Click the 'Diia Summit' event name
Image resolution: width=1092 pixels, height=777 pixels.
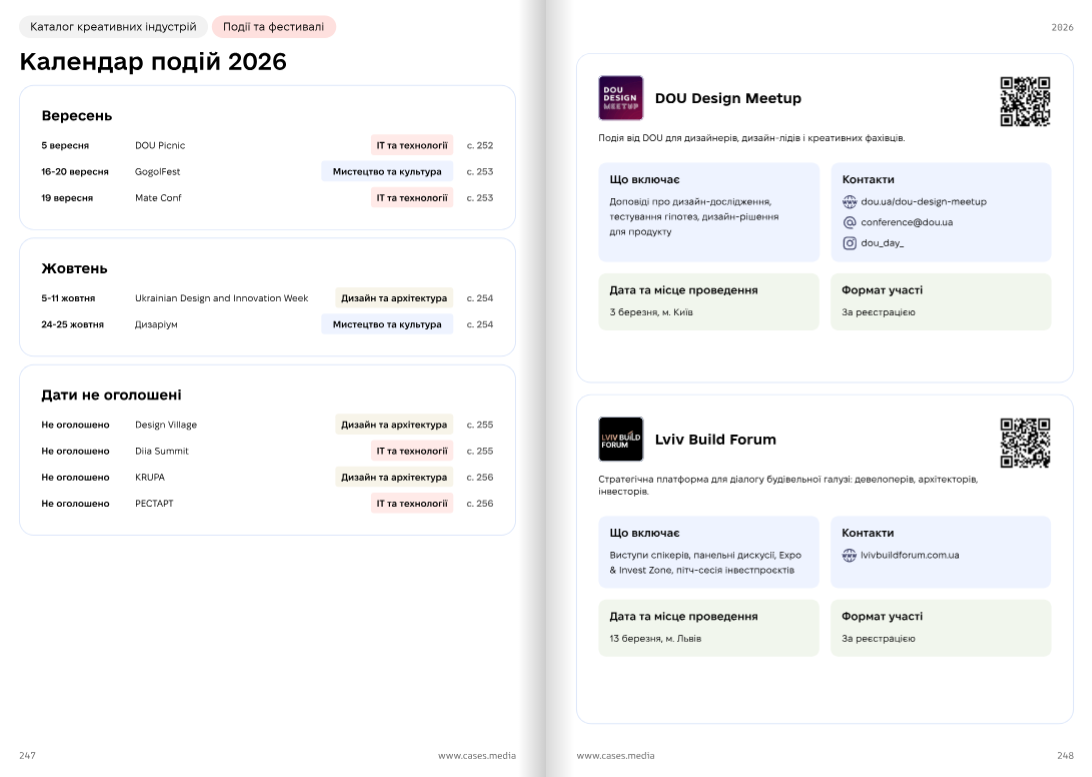[162, 451]
